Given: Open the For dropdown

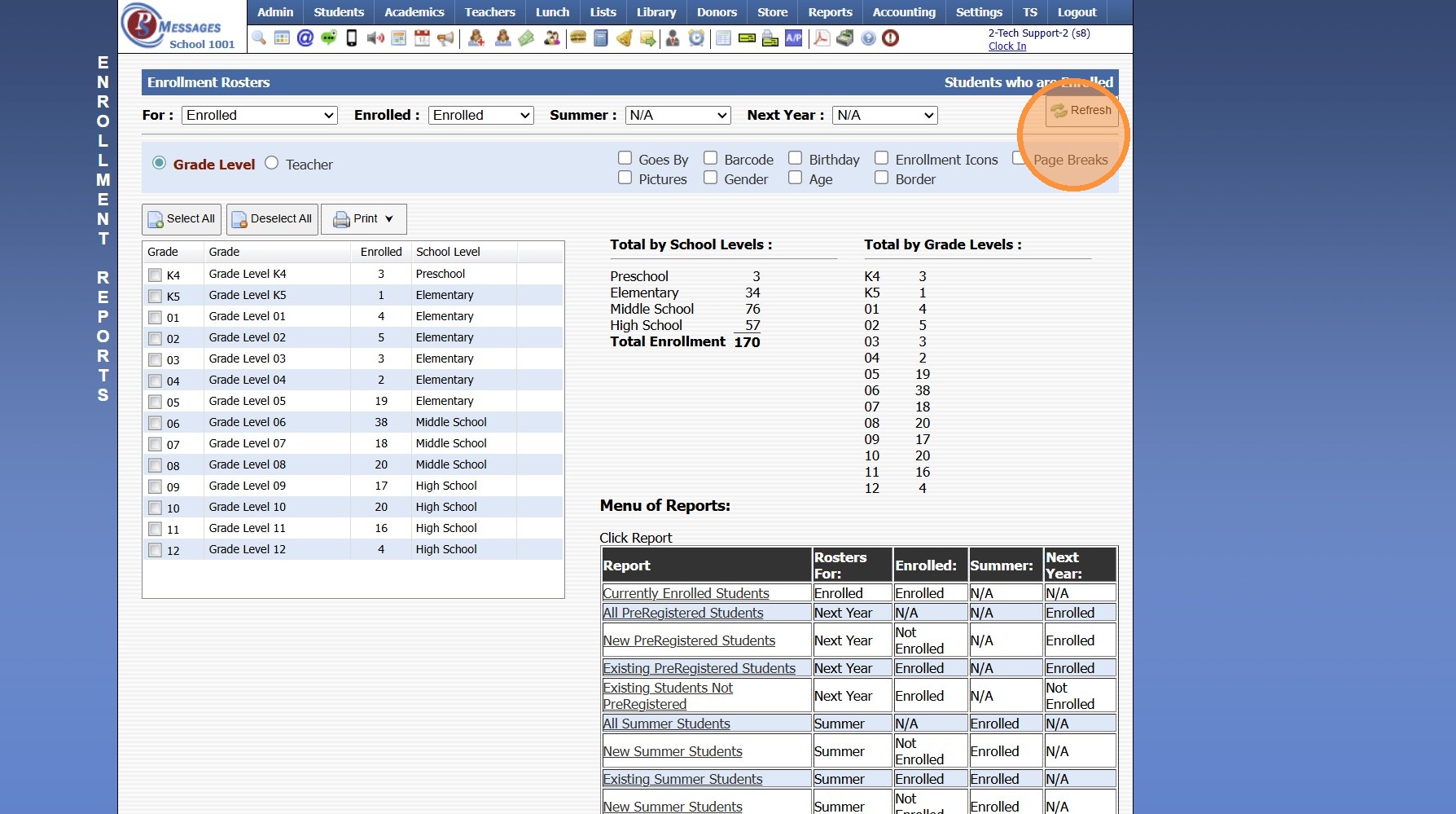Looking at the screenshot, I should point(259,116).
